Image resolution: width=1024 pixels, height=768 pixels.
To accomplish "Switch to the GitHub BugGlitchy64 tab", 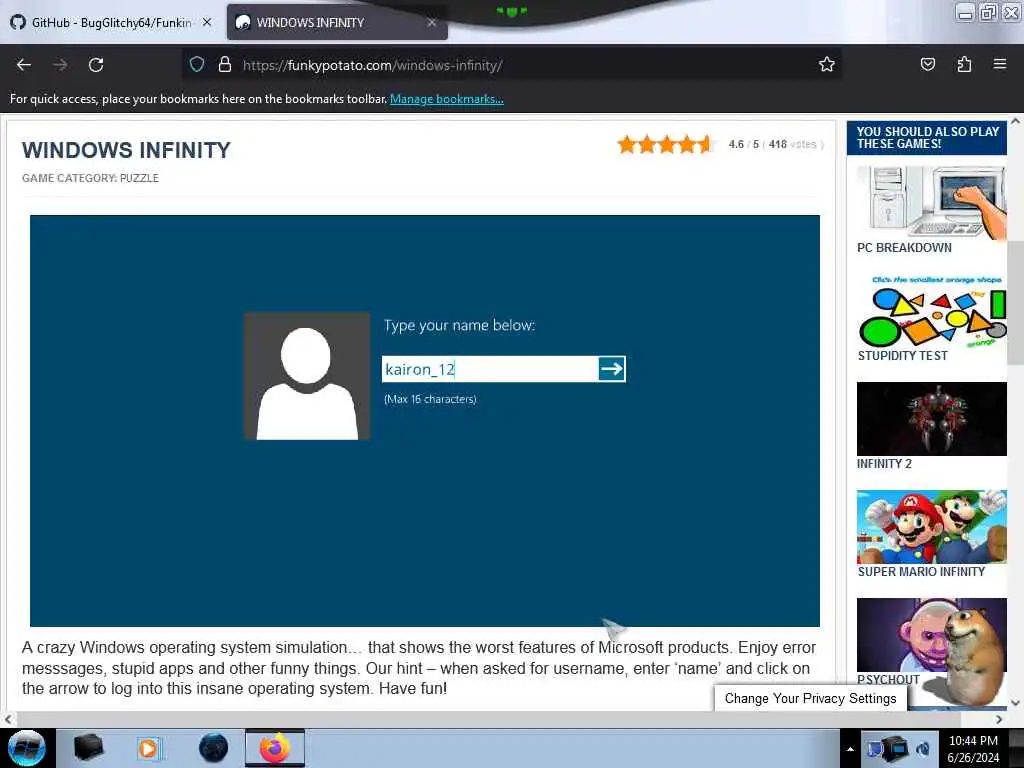I will pyautogui.click(x=111, y=22).
